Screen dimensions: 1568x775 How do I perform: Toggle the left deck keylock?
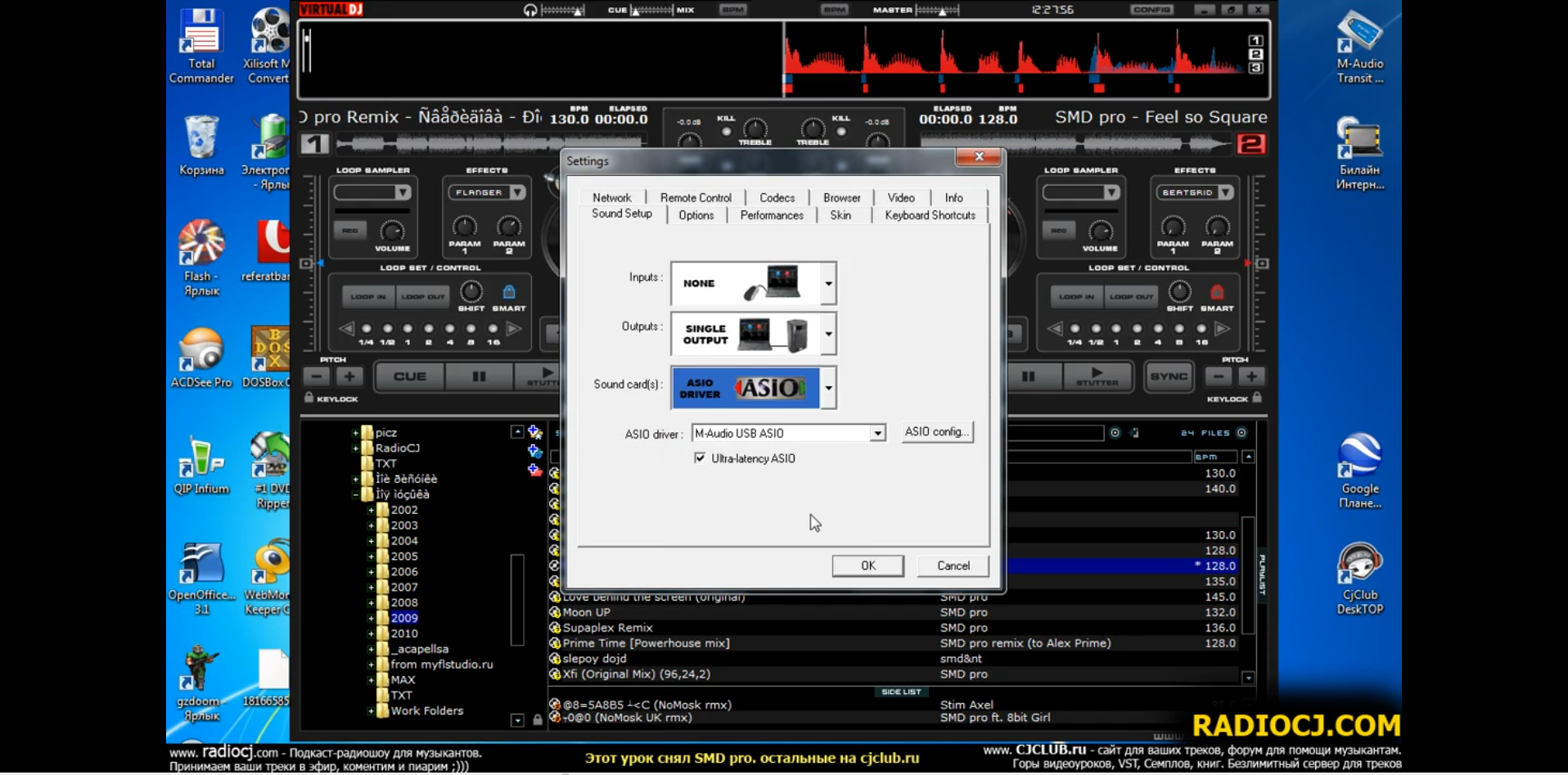pyautogui.click(x=309, y=399)
